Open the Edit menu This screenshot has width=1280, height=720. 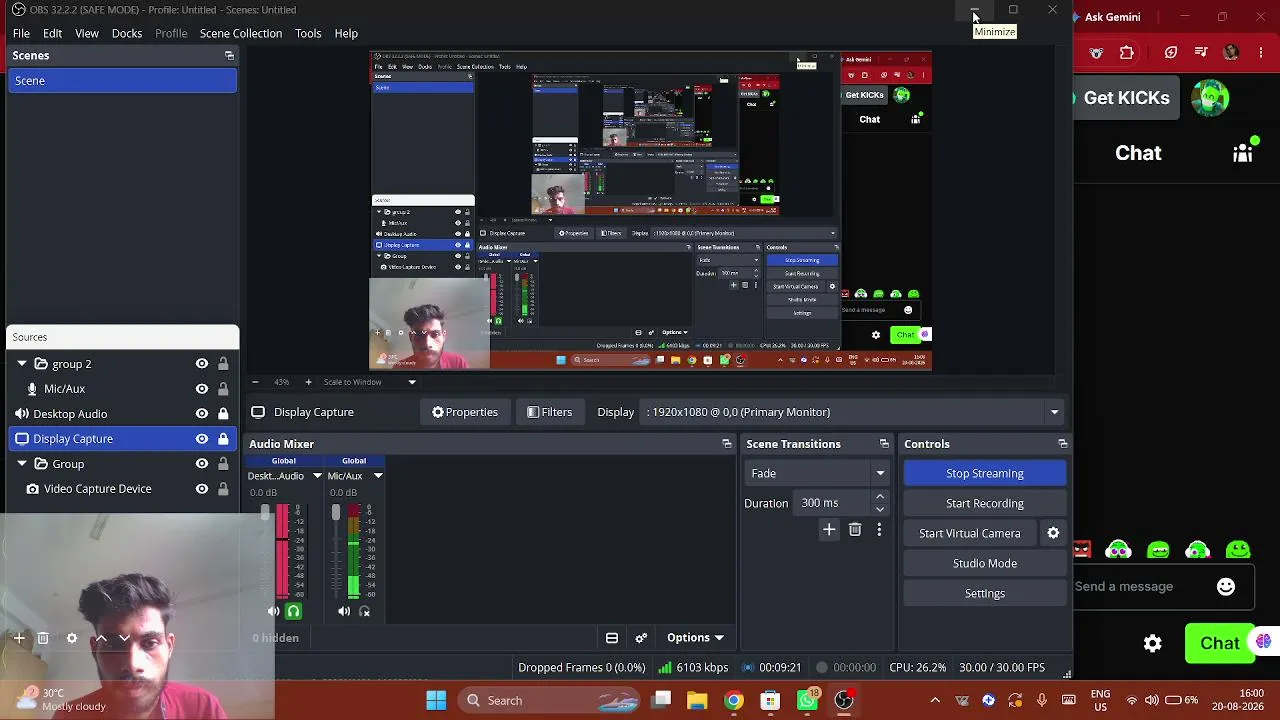(52, 33)
